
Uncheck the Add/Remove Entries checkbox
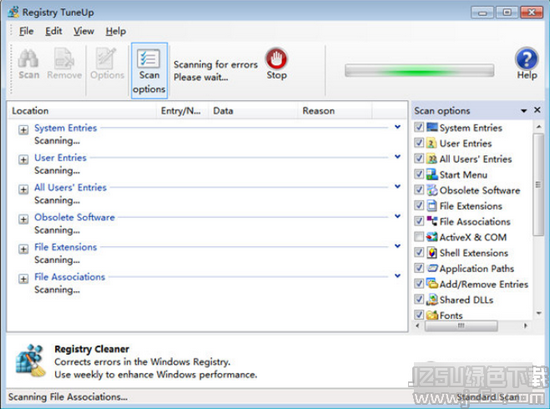point(419,283)
